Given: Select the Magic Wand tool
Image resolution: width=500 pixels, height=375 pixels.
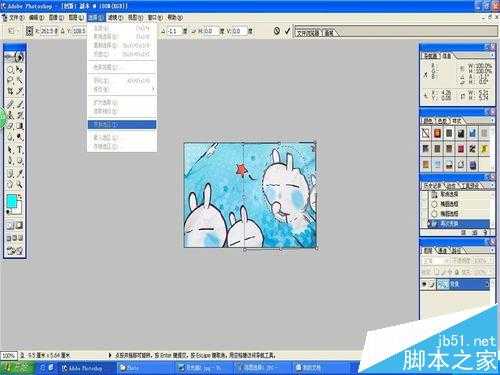Looking at the screenshot, I should [x=19, y=80].
